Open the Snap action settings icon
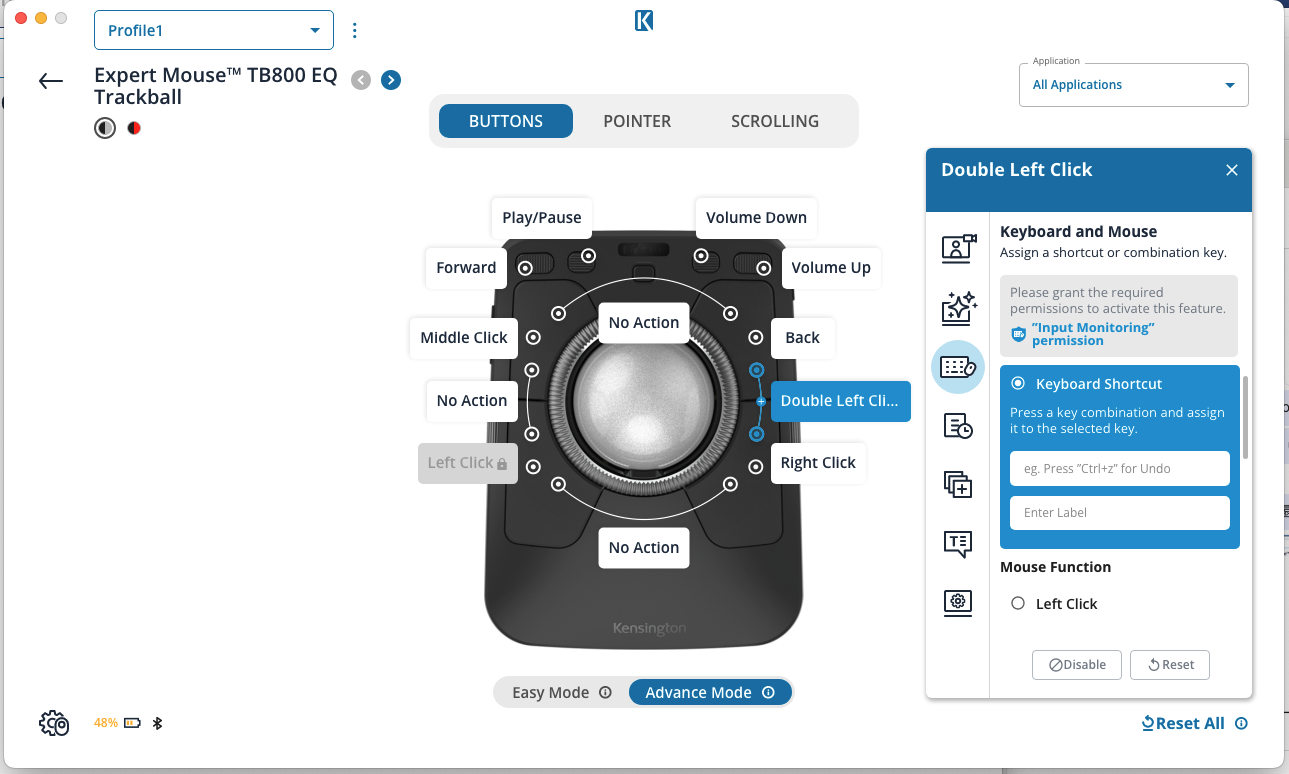Viewport: 1289px width, 774px height. click(958, 248)
